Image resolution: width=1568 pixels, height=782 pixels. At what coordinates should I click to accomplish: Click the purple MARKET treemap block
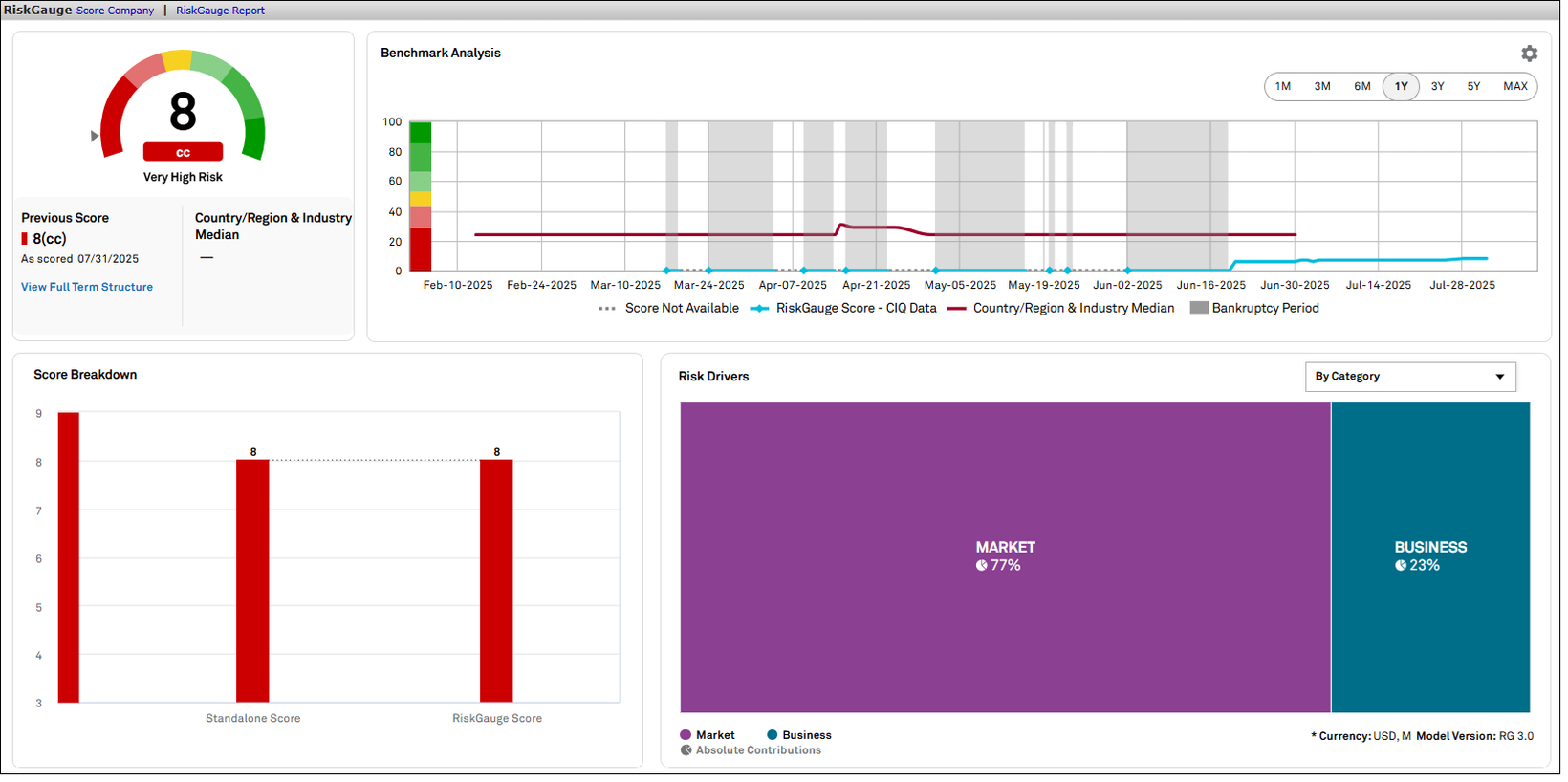tap(1005, 557)
